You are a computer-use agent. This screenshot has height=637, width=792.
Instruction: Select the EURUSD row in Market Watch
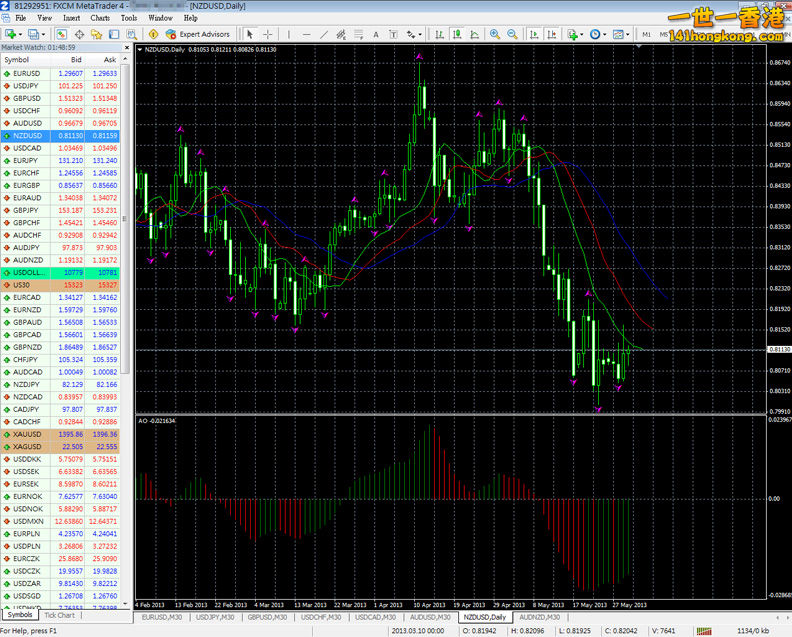(x=60, y=74)
